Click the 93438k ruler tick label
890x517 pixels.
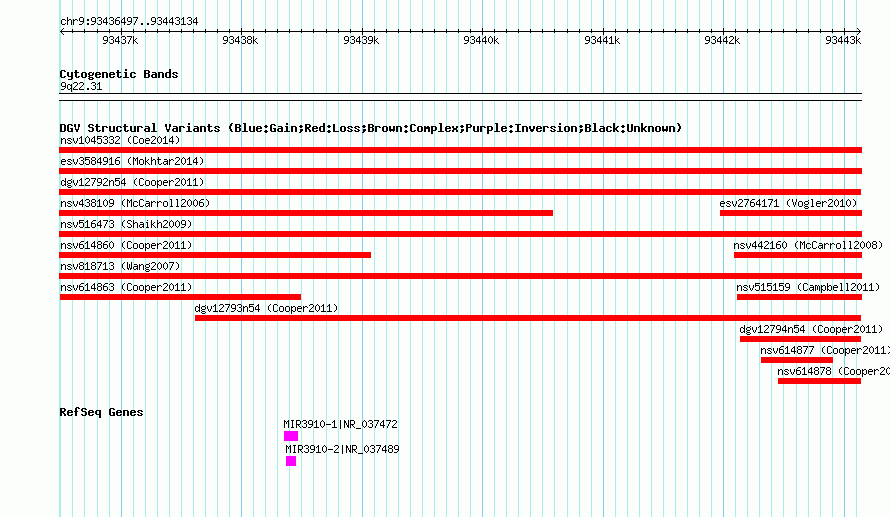pos(240,40)
